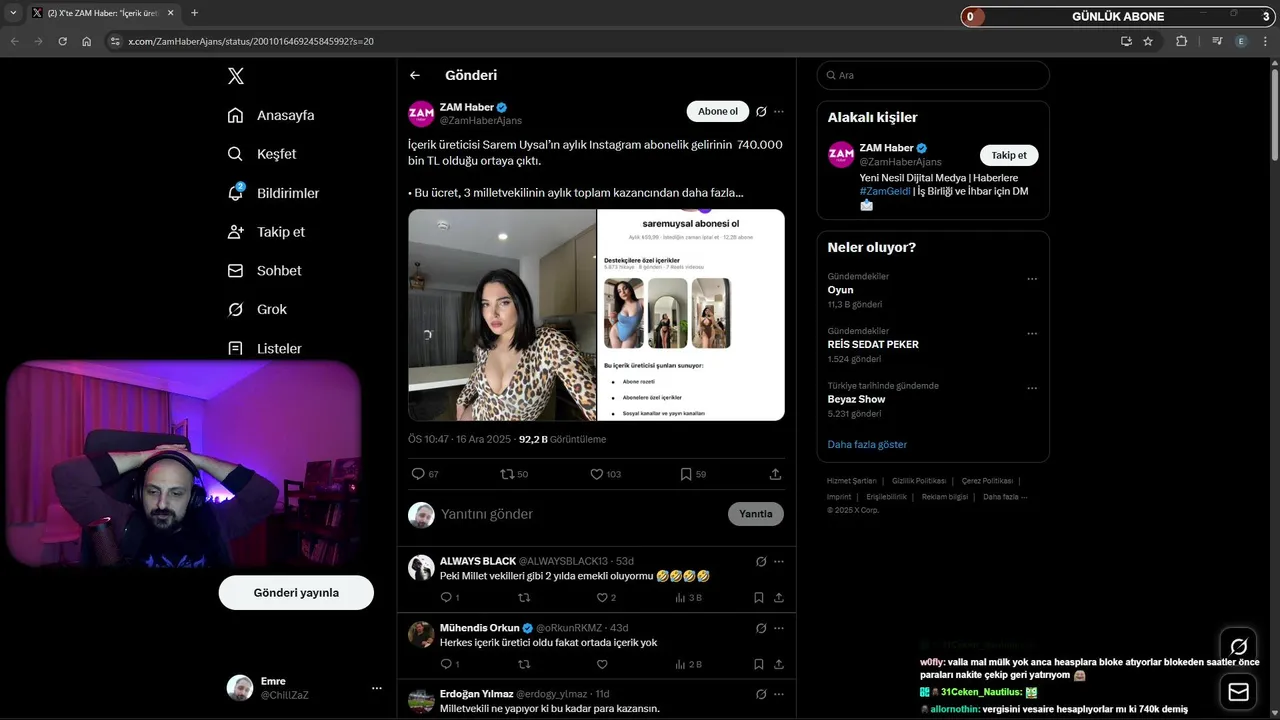Viewport: 1280px width, 720px height.
Task: Click the Grok icon on Mühendis Orkun reply
Action: [x=761, y=628]
